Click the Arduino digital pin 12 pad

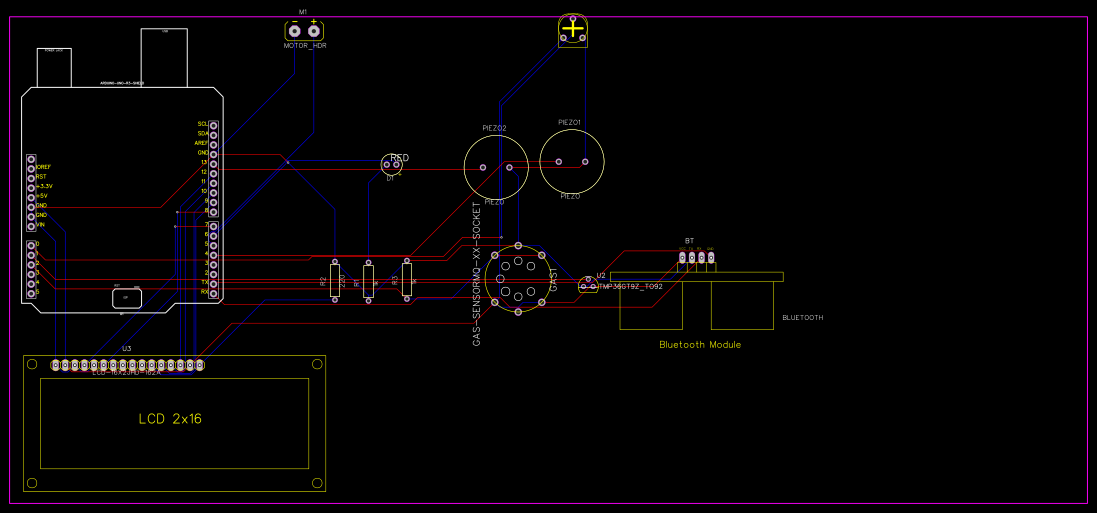213,172
